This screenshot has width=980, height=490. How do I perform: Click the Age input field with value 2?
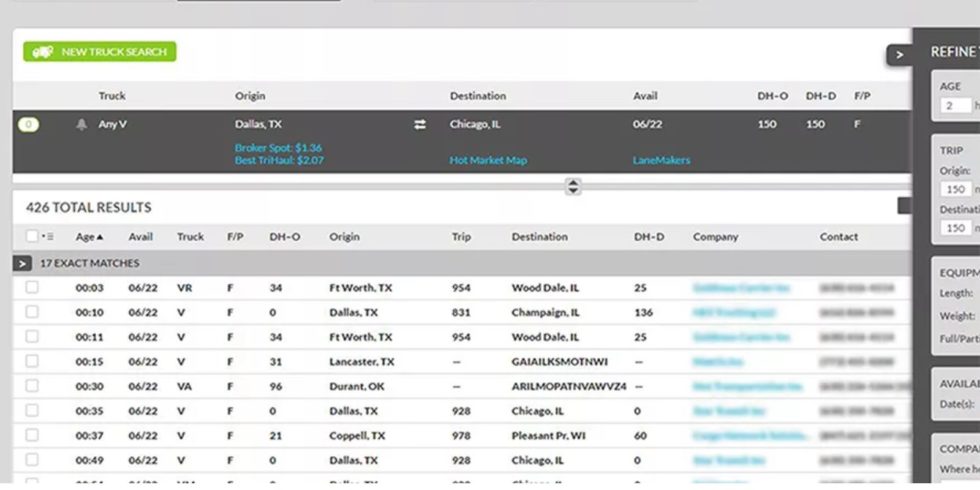pos(956,106)
